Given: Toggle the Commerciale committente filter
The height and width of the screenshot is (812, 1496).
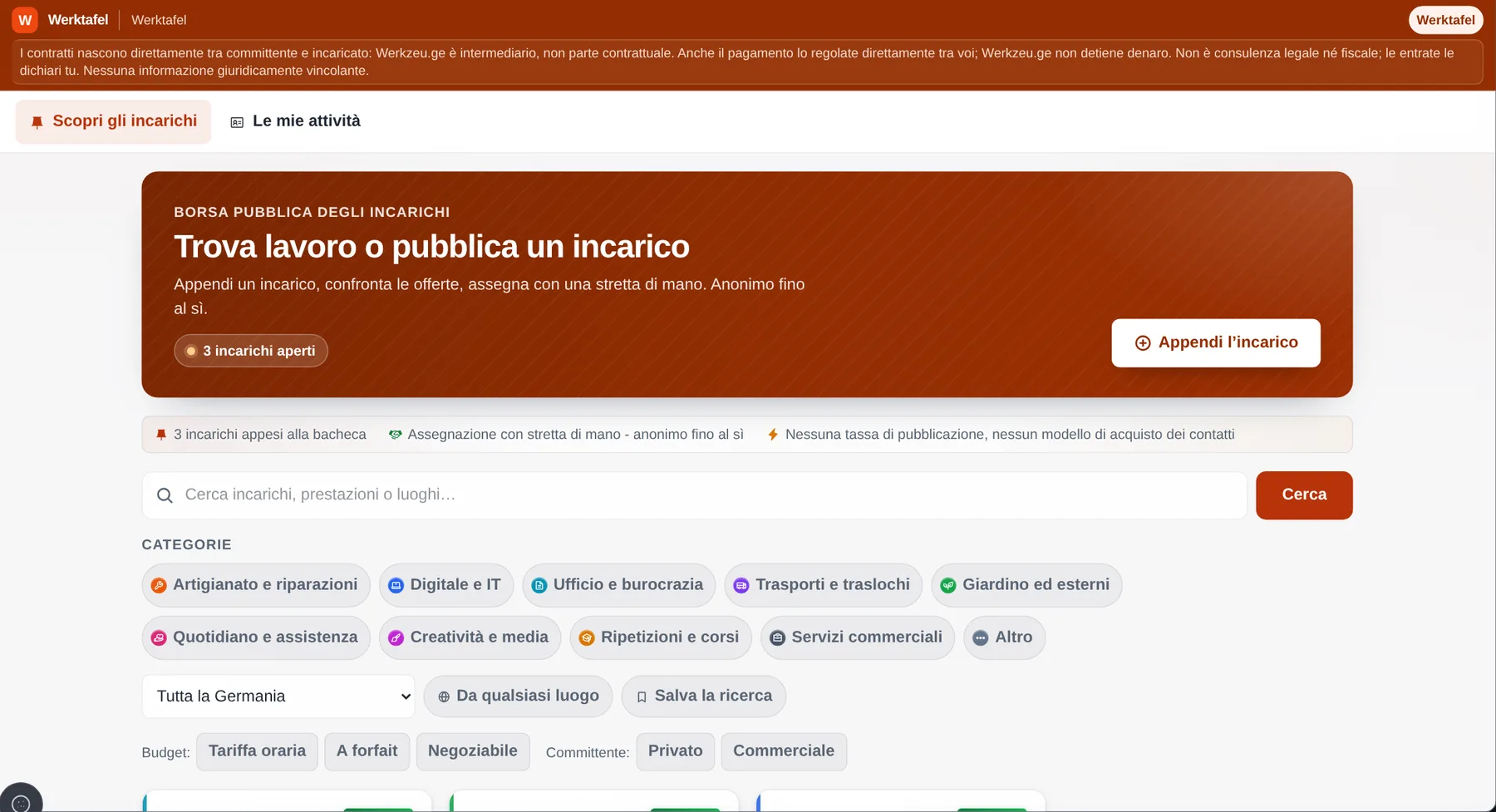Looking at the screenshot, I should (784, 751).
